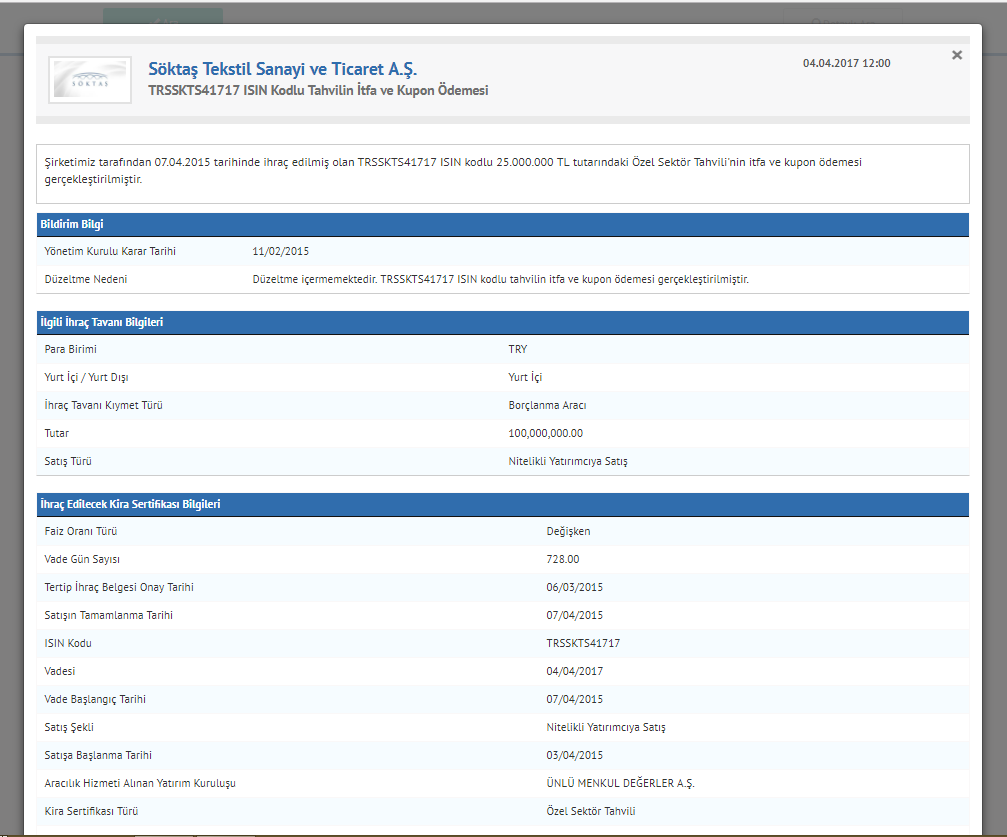Click the Para Birimi value TRY
Screen dimensions: 1007x837
517,349
